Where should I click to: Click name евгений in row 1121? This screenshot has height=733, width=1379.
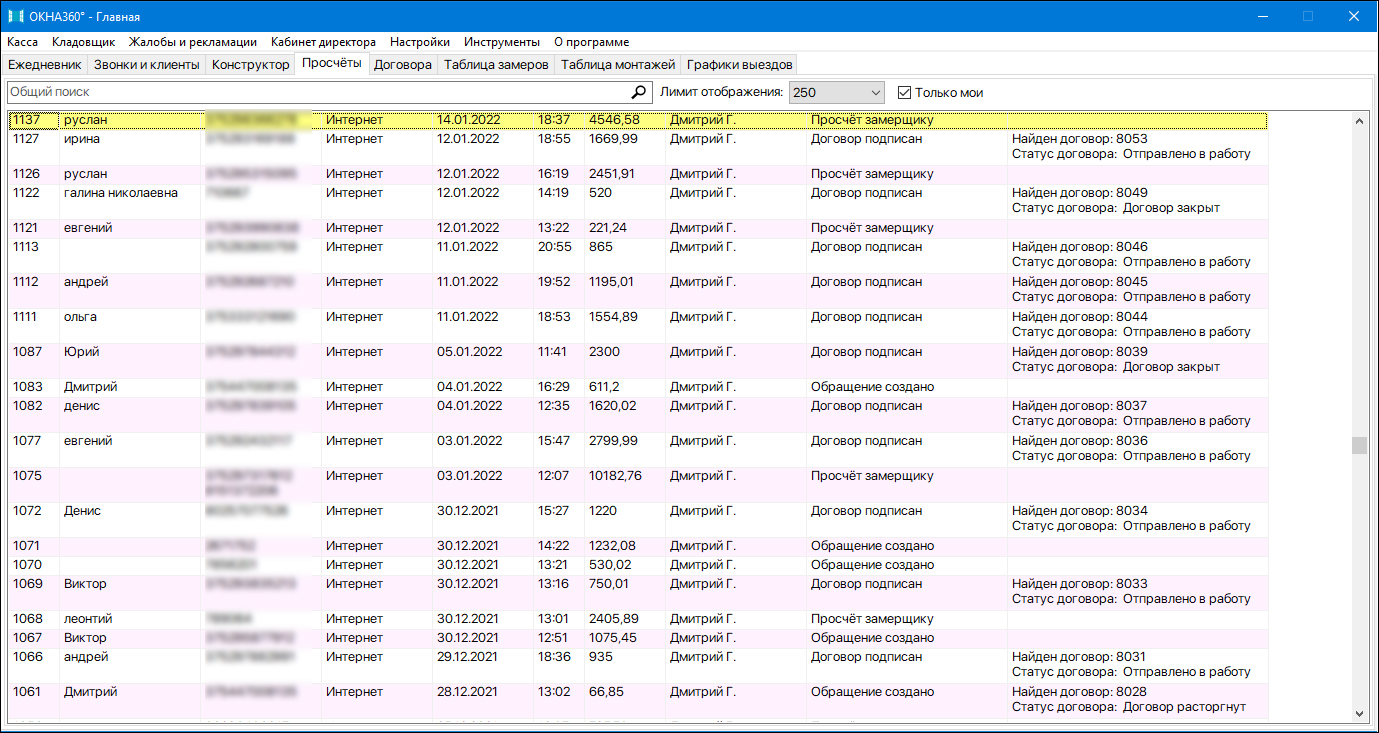point(88,228)
